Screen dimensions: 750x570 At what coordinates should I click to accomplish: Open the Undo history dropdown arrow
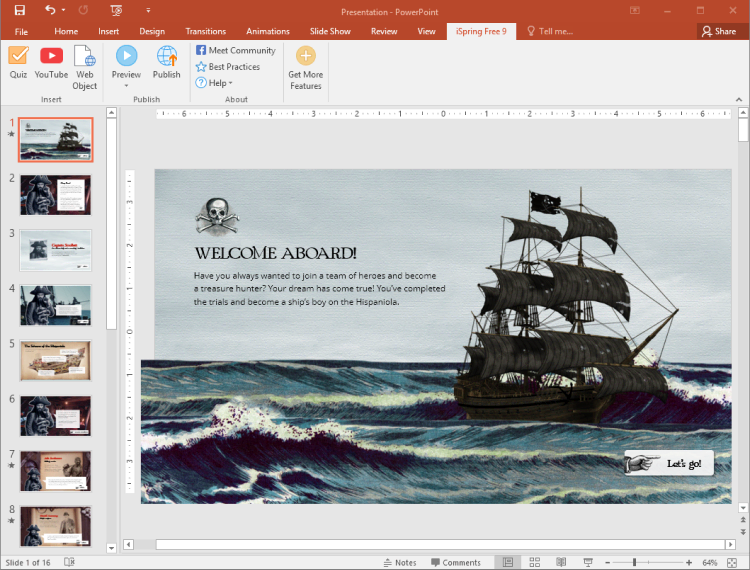(x=64, y=10)
